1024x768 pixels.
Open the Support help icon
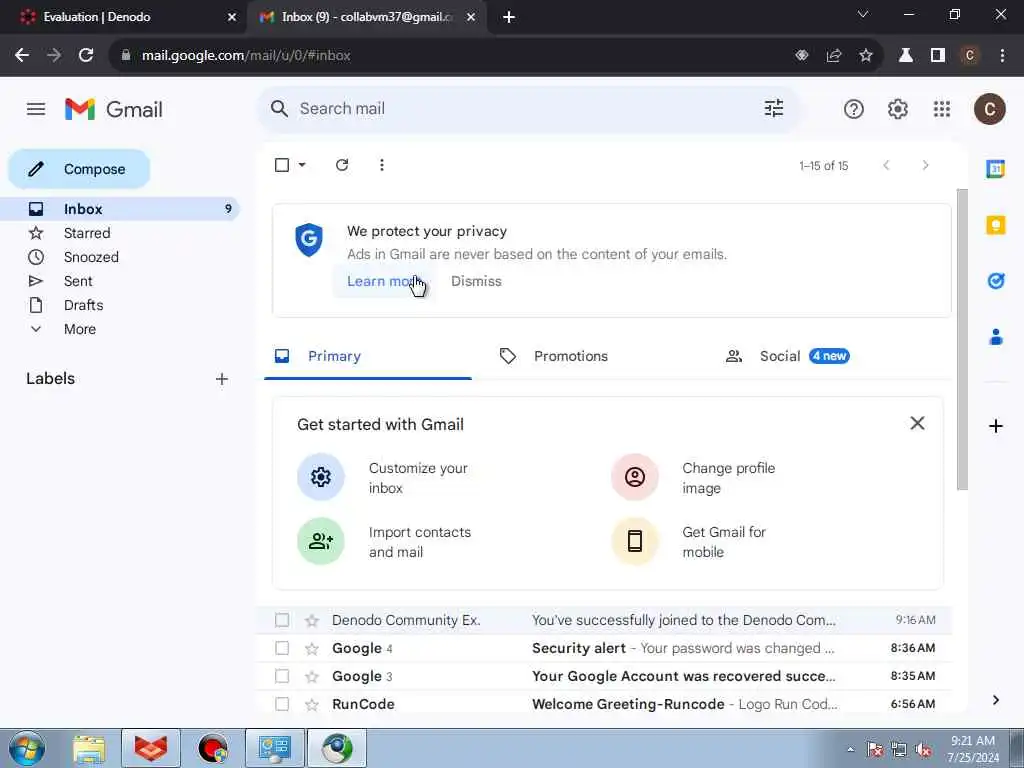tap(854, 109)
